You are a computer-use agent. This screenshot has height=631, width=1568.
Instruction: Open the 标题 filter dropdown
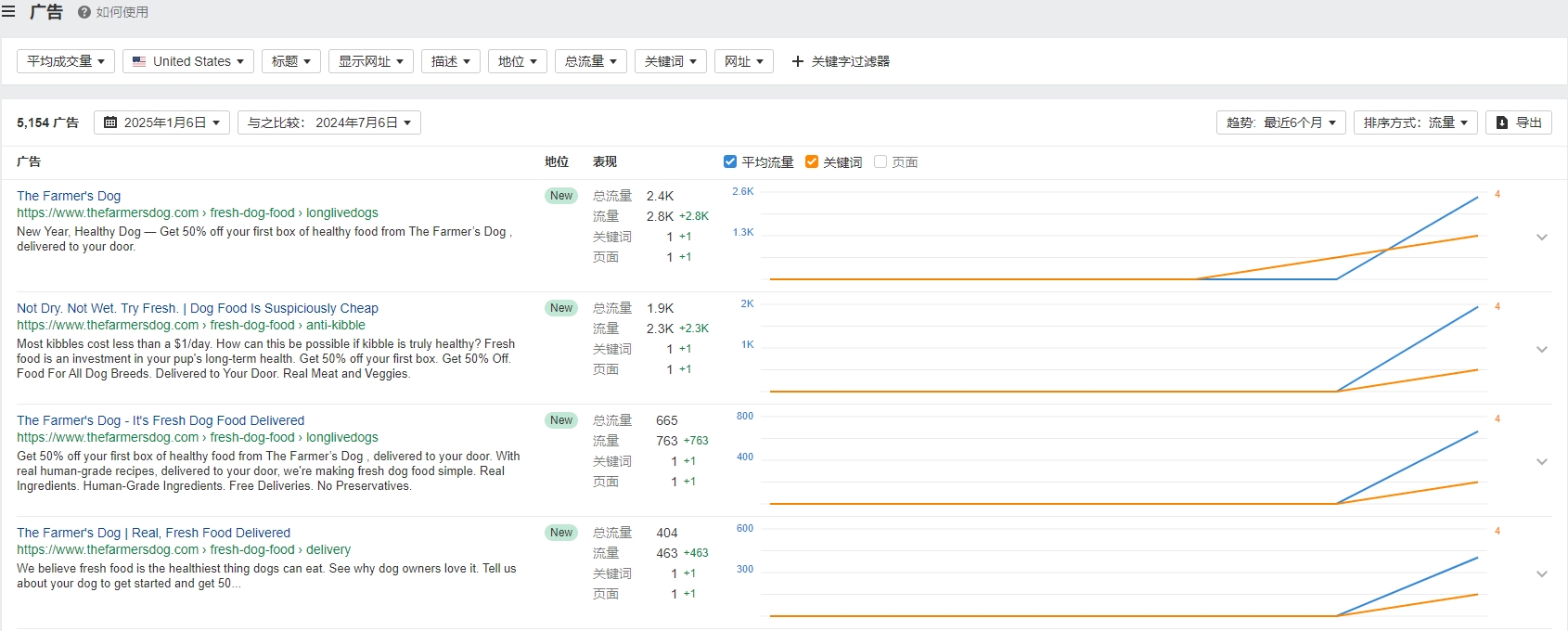291,61
